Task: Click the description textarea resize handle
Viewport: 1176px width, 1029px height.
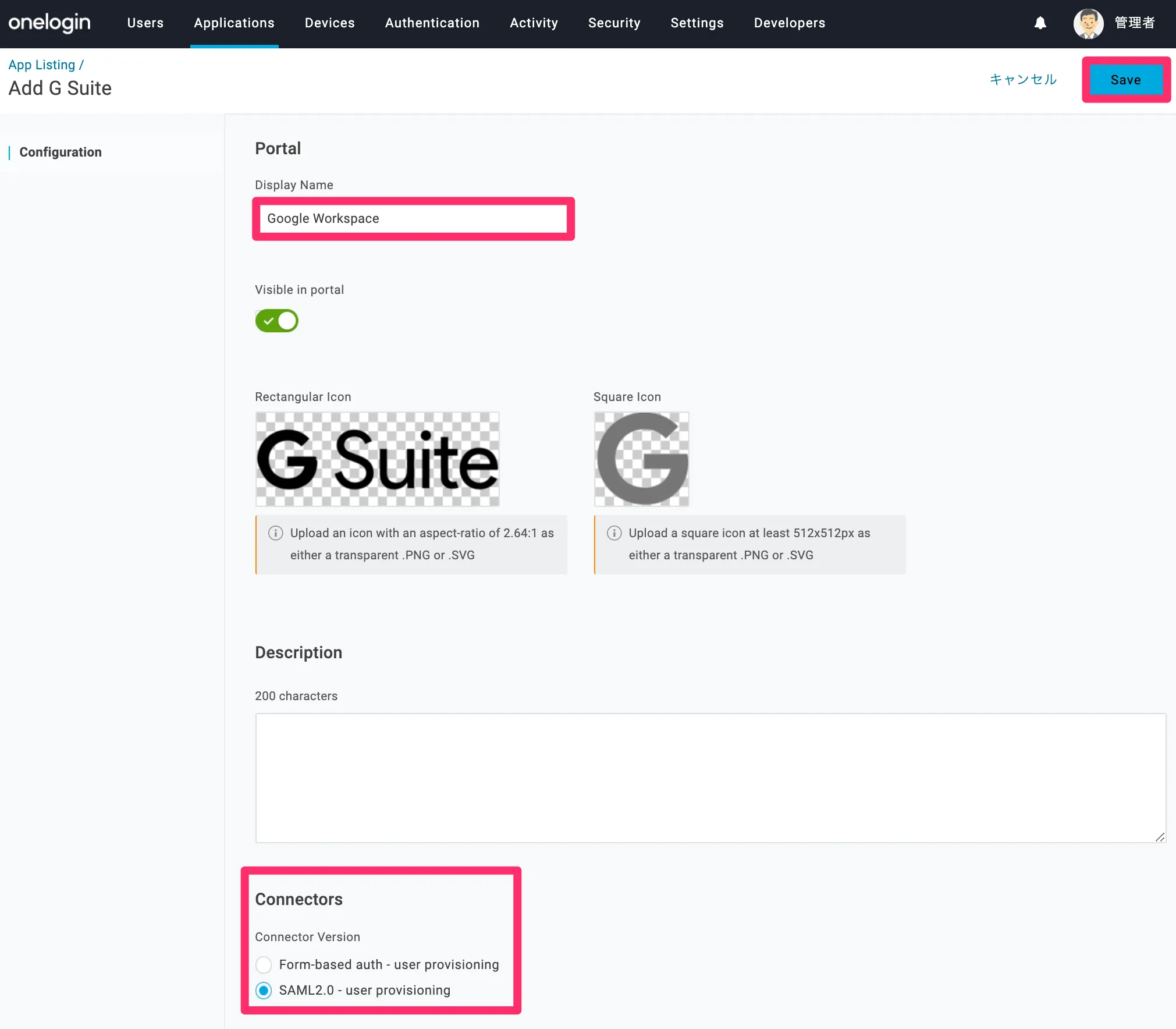Action: coord(1160,837)
